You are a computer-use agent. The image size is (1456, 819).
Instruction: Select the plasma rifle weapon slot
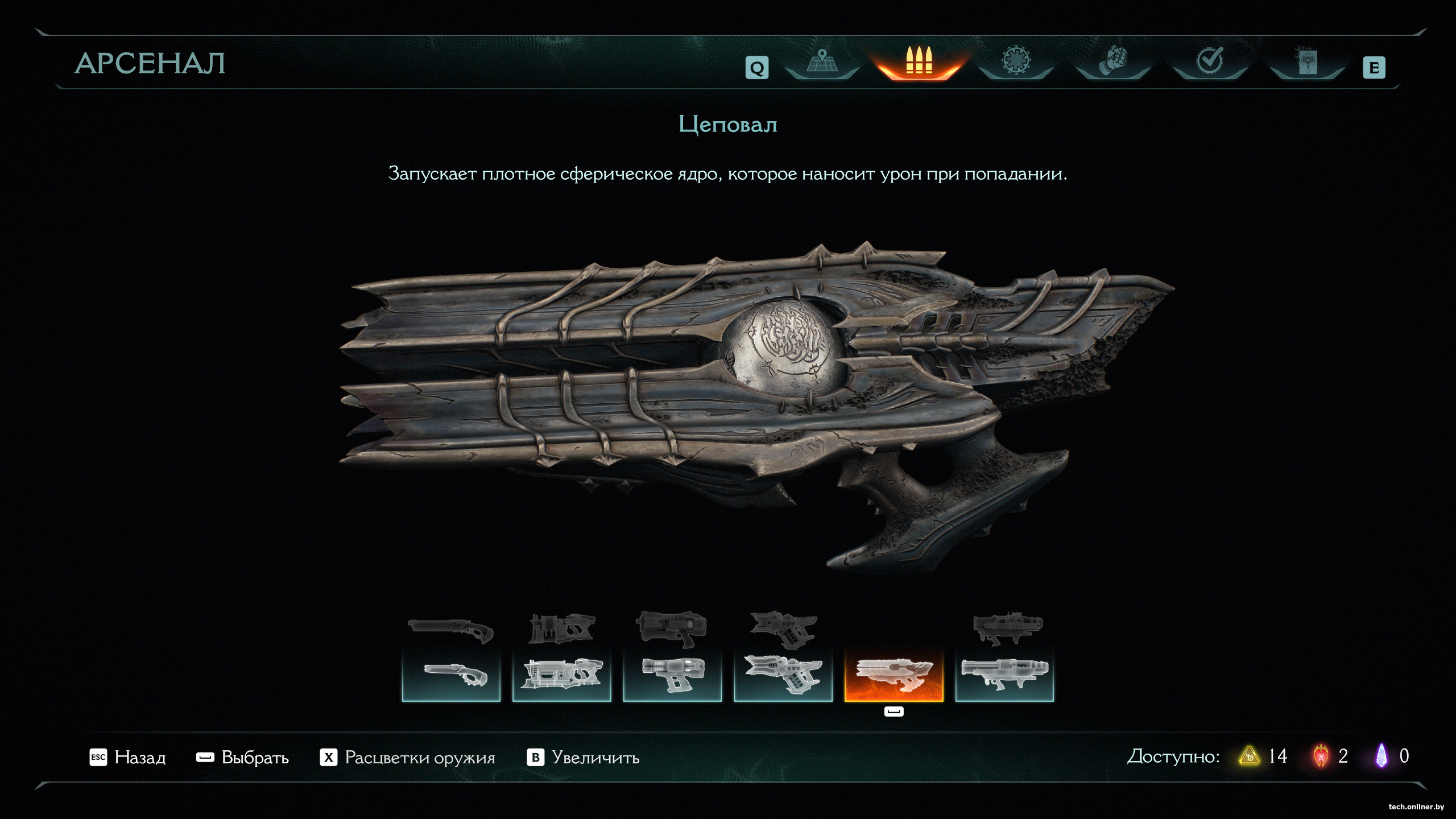tap(672, 675)
